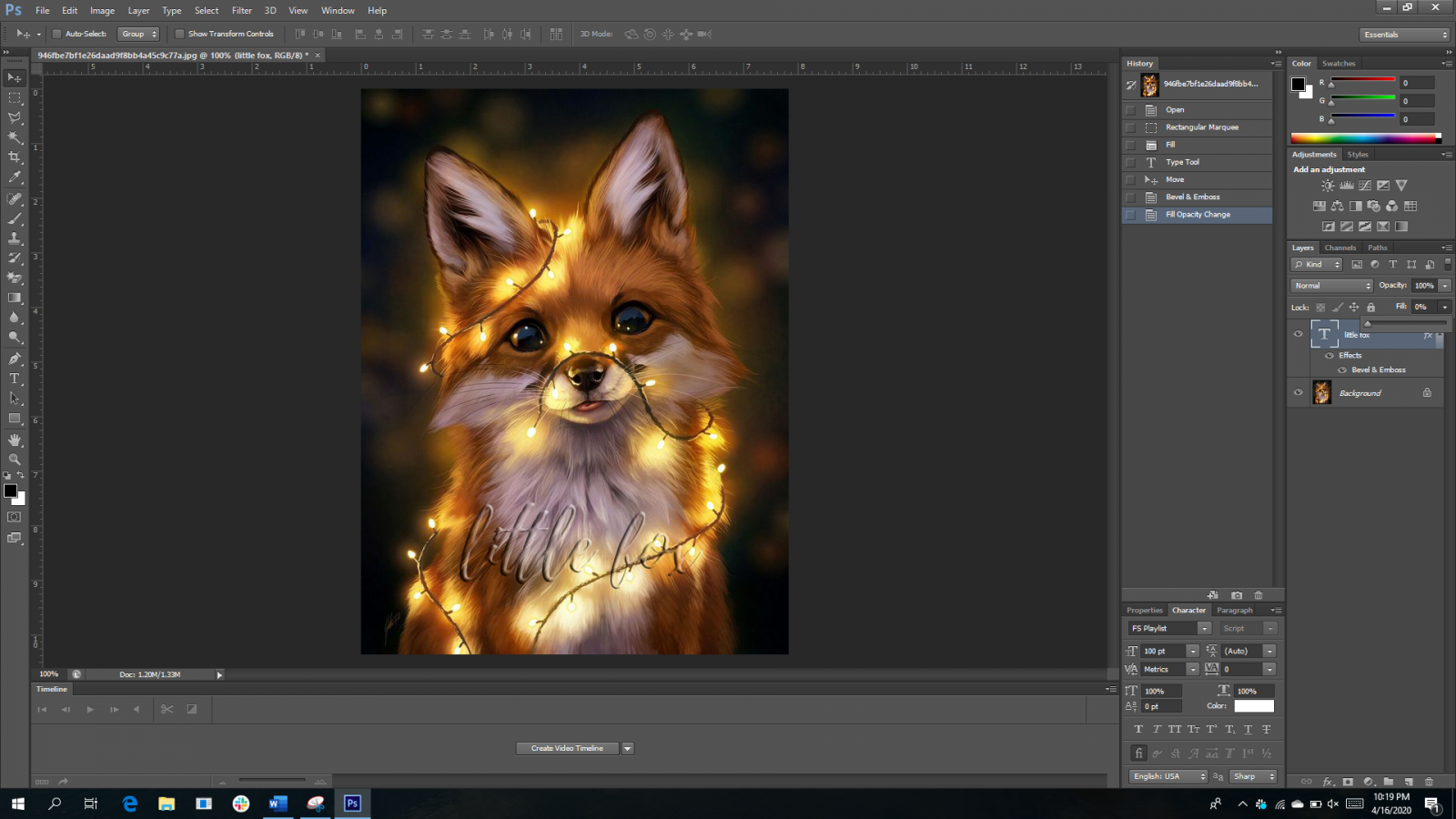The image size is (1456, 819).
Task: Select the Magic Wand tool
Action: pos(15,137)
